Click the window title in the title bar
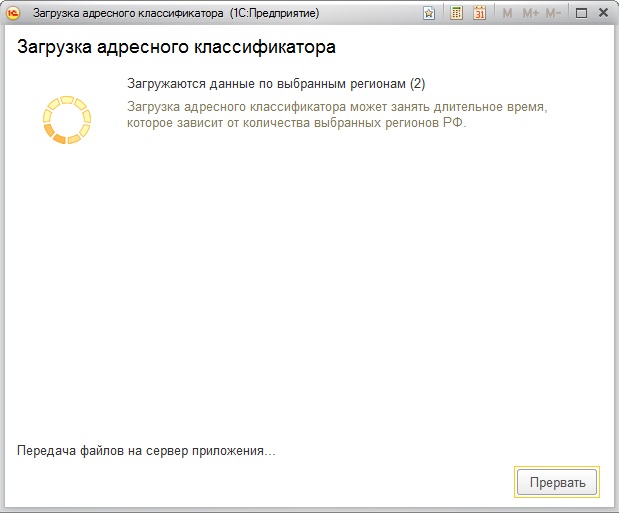 tap(128, 13)
